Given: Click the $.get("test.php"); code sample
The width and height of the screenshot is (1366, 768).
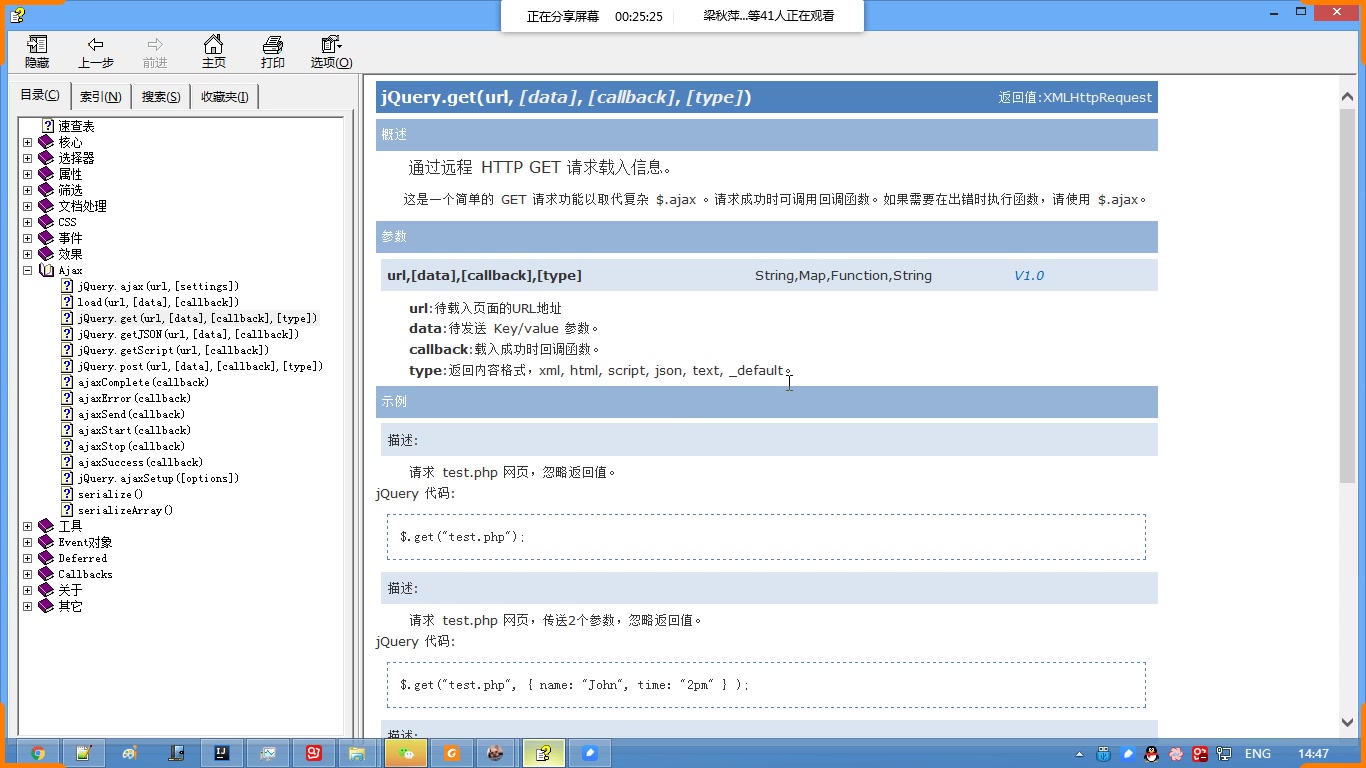Looking at the screenshot, I should (462, 537).
